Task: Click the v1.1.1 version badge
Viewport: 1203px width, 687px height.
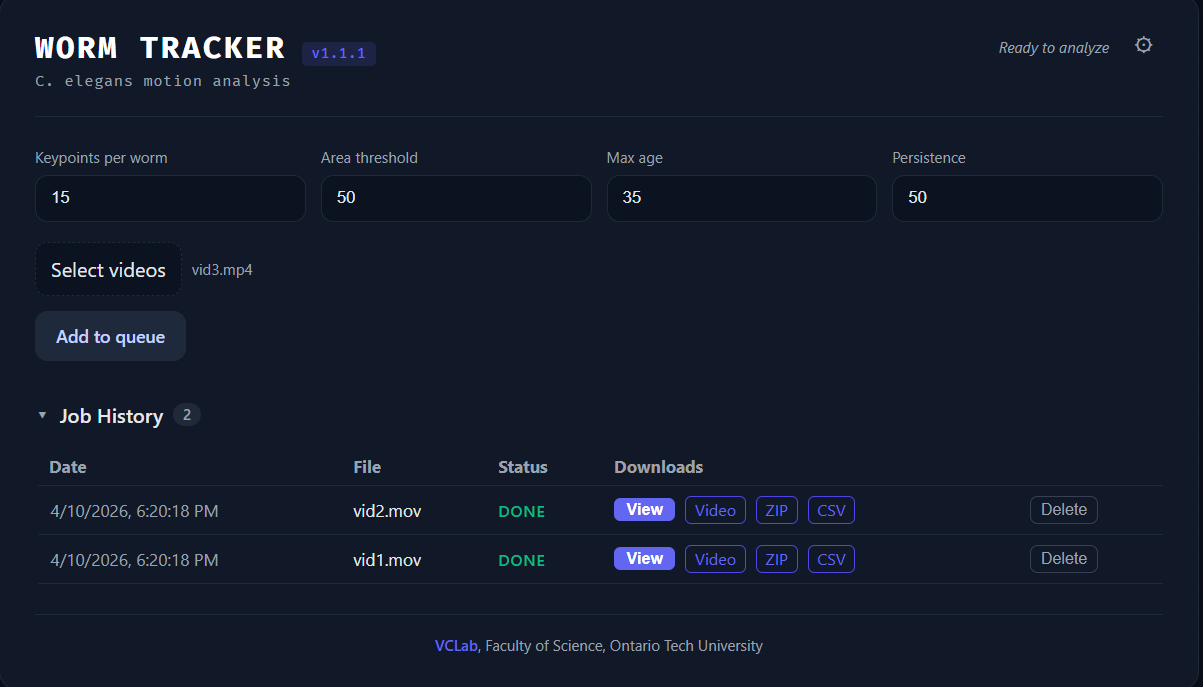Action: click(x=338, y=53)
